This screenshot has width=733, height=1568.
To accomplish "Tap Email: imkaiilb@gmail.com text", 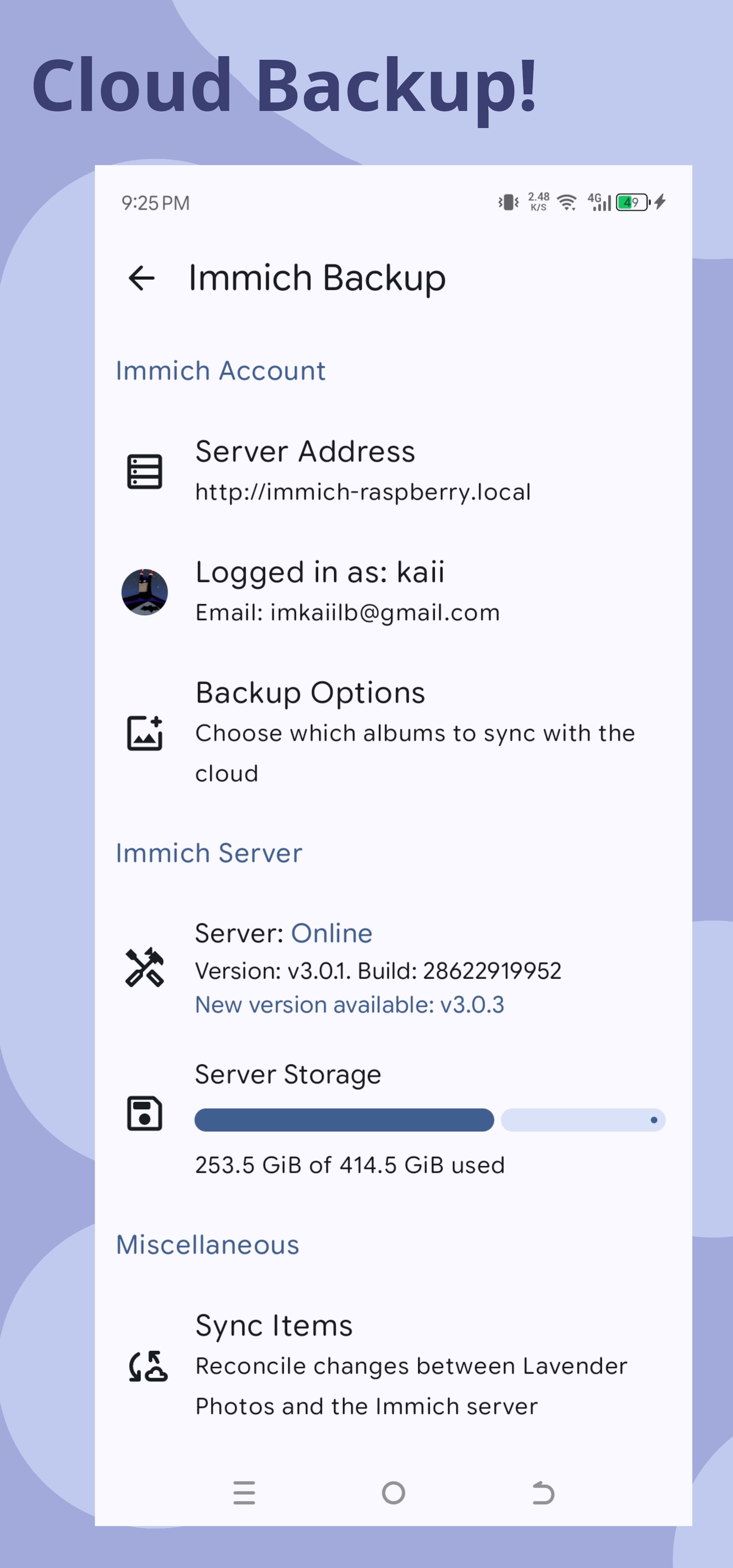I will click(347, 612).
